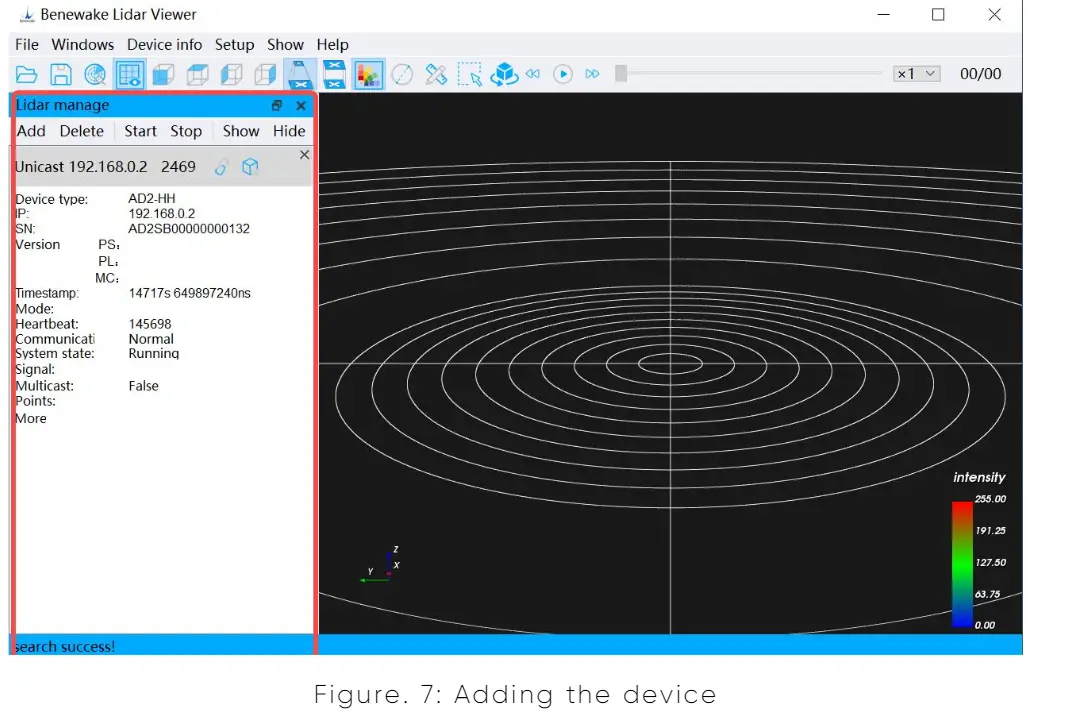Open the Windows menu
Screen dimensions: 1079x714
[x=83, y=45]
